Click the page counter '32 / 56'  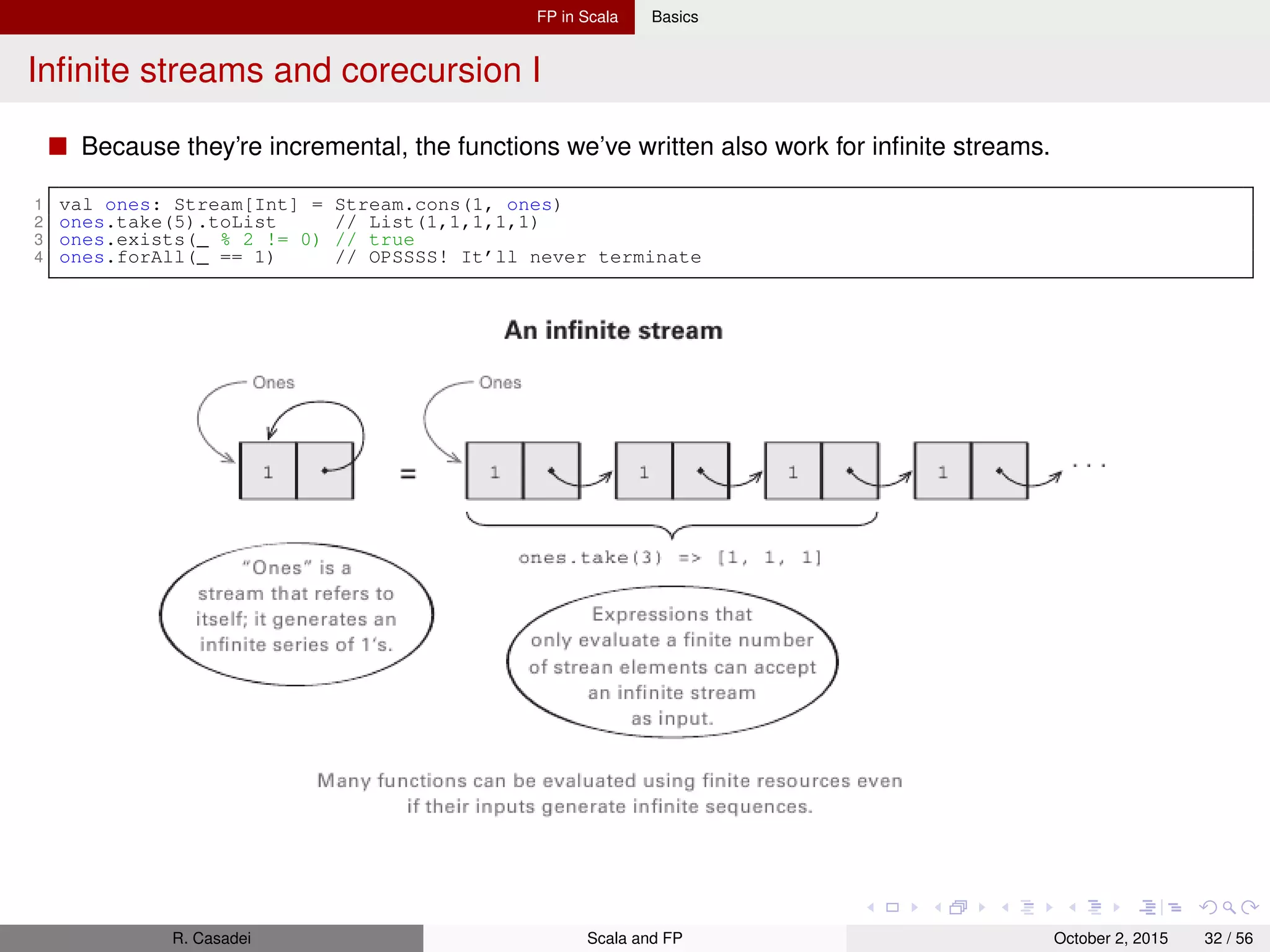pos(1228,938)
